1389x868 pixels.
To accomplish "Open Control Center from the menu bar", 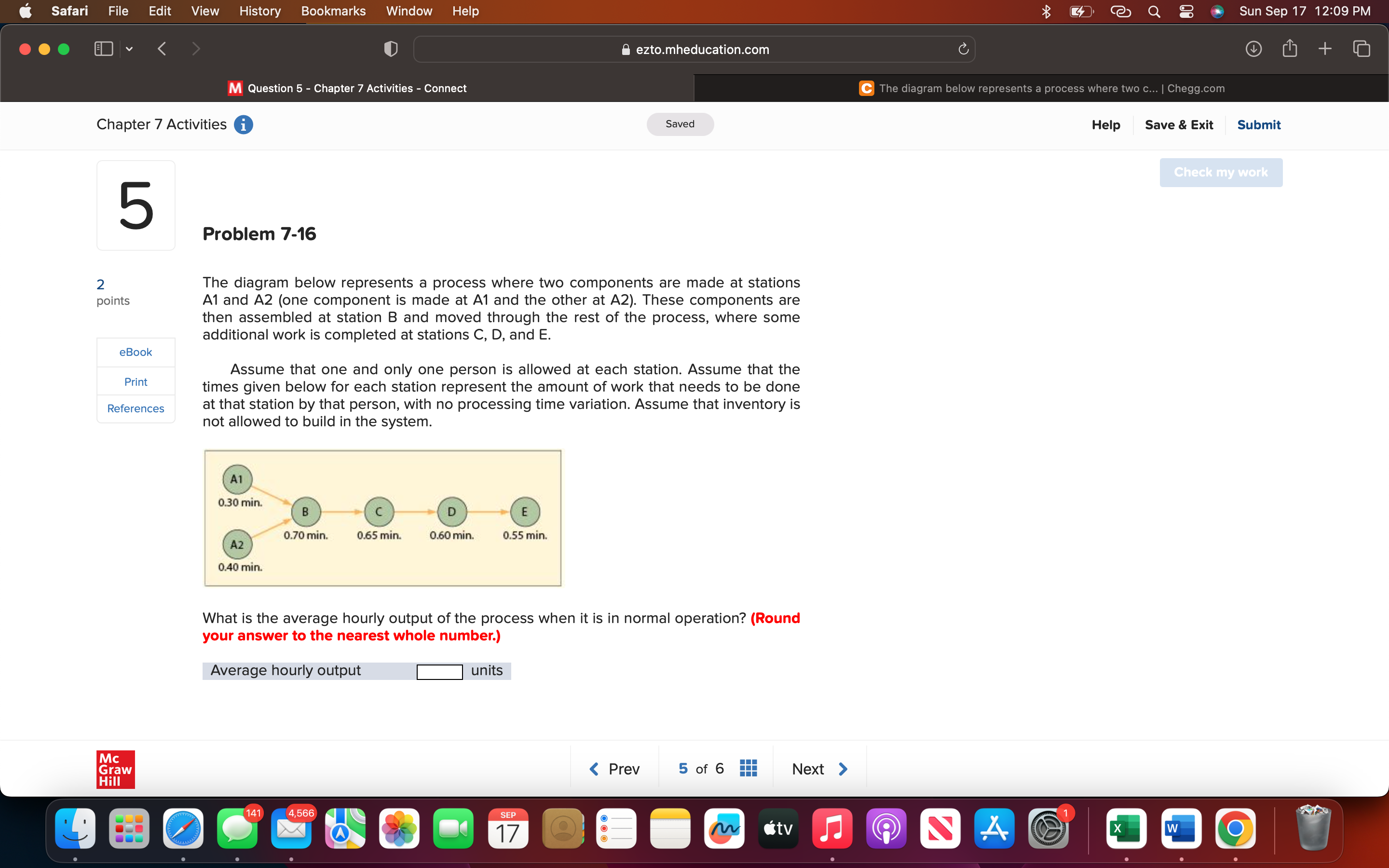I will 1186,12.
